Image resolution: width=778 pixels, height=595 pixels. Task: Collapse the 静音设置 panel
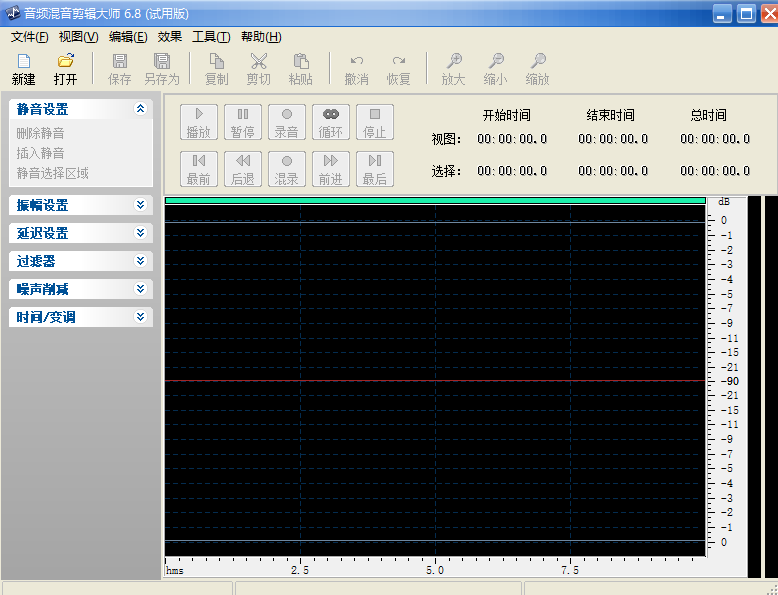140,109
